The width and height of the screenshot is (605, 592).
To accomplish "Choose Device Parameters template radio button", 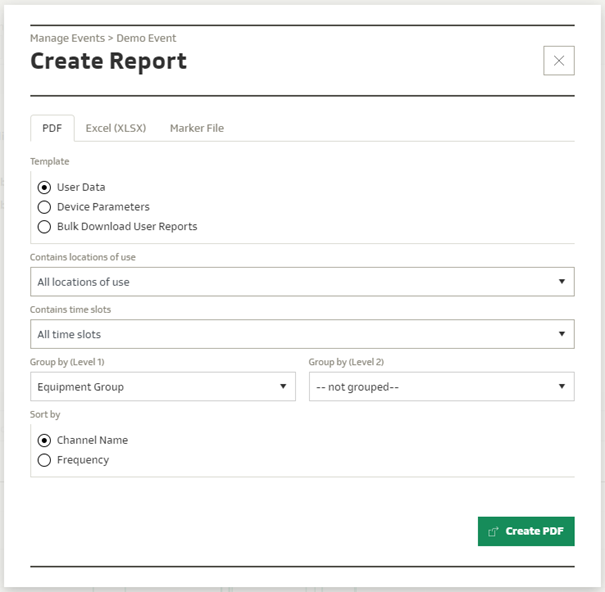I will (x=44, y=207).
